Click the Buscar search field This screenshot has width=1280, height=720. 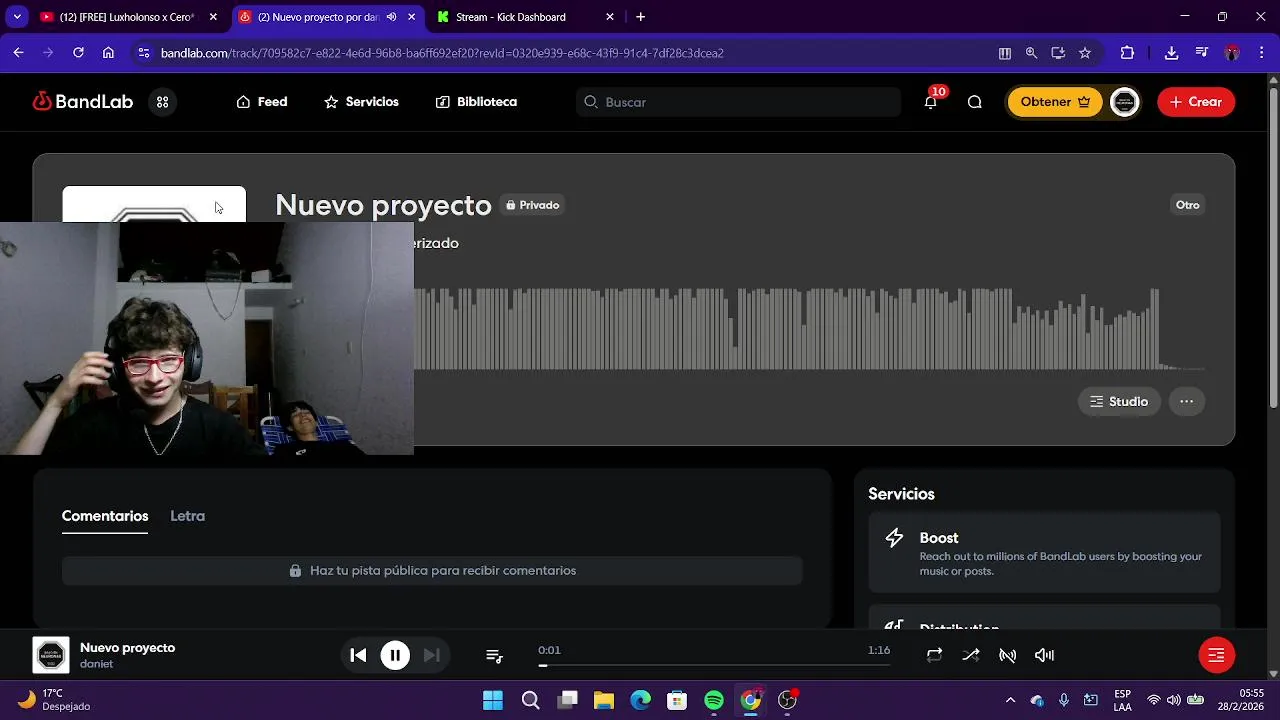click(x=738, y=102)
